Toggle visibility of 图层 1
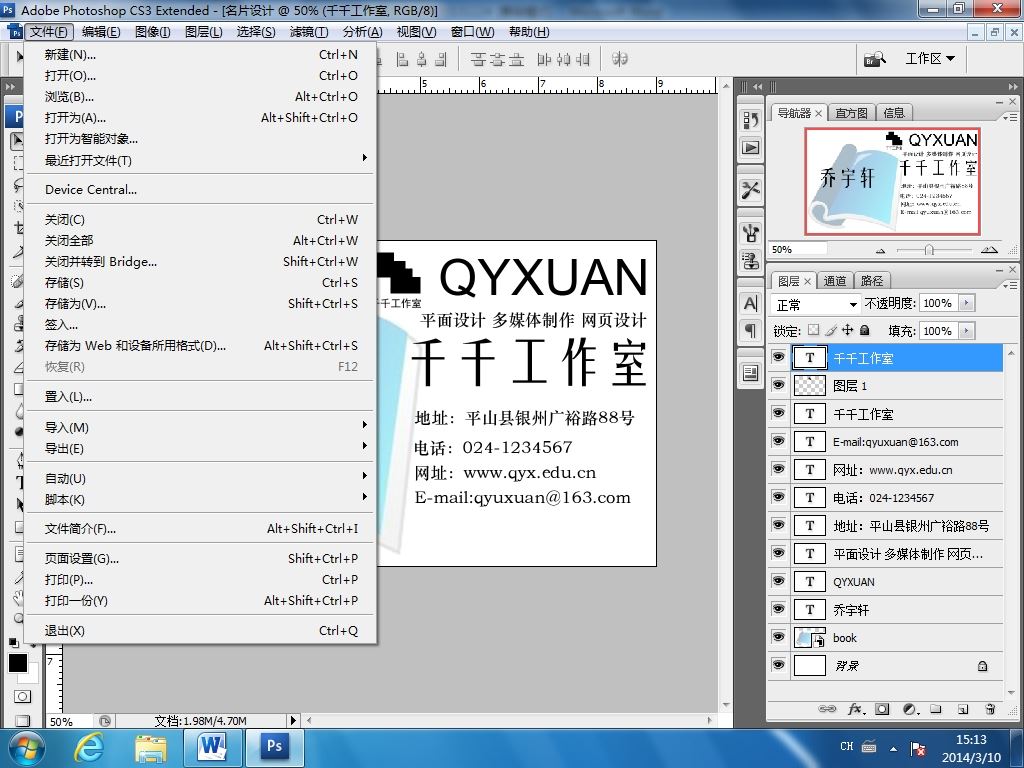Screen dimensions: 1024x768 pyautogui.click(x=778, y=385)
